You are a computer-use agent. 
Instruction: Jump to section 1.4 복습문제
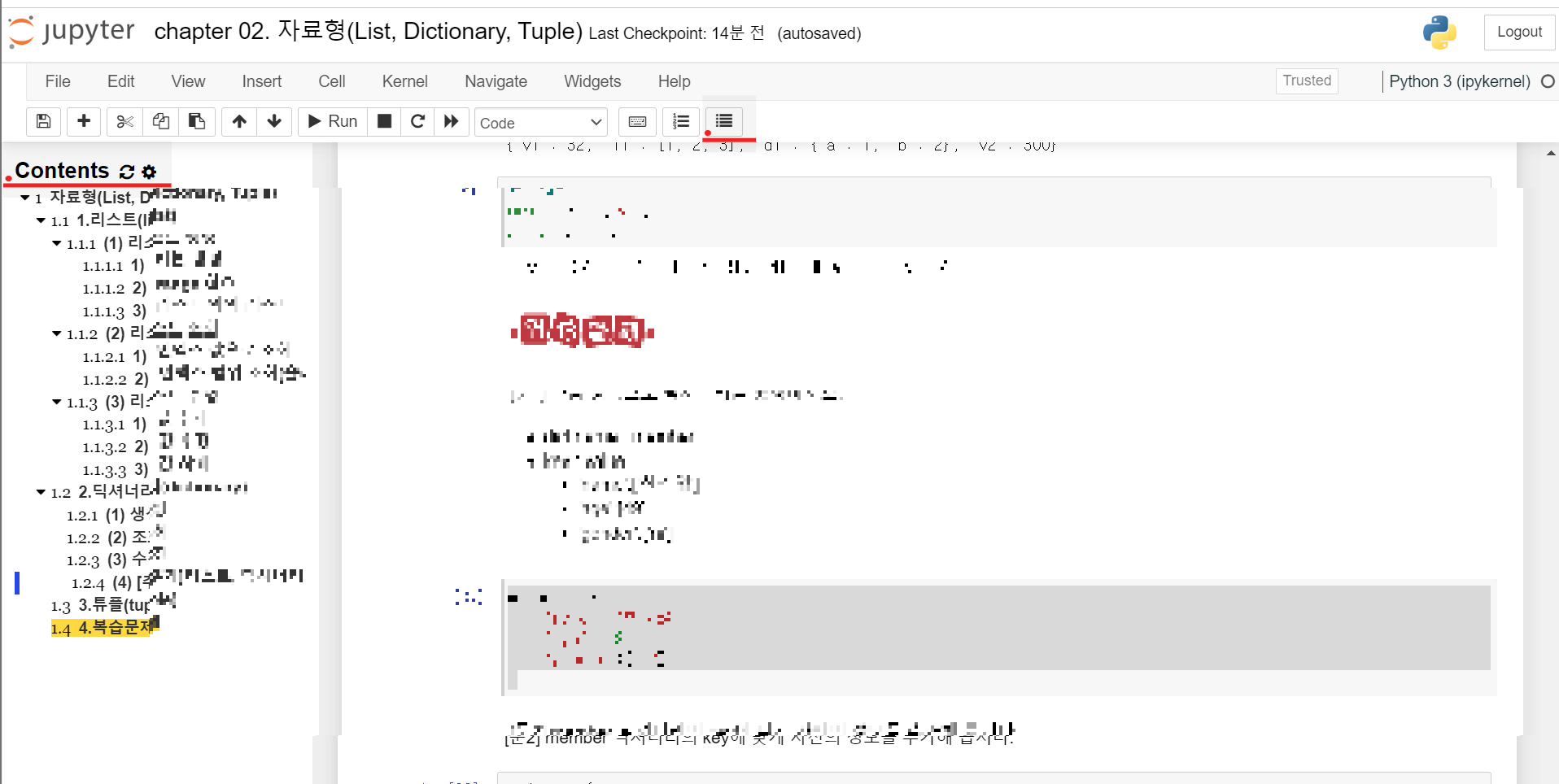click(103, 627)
